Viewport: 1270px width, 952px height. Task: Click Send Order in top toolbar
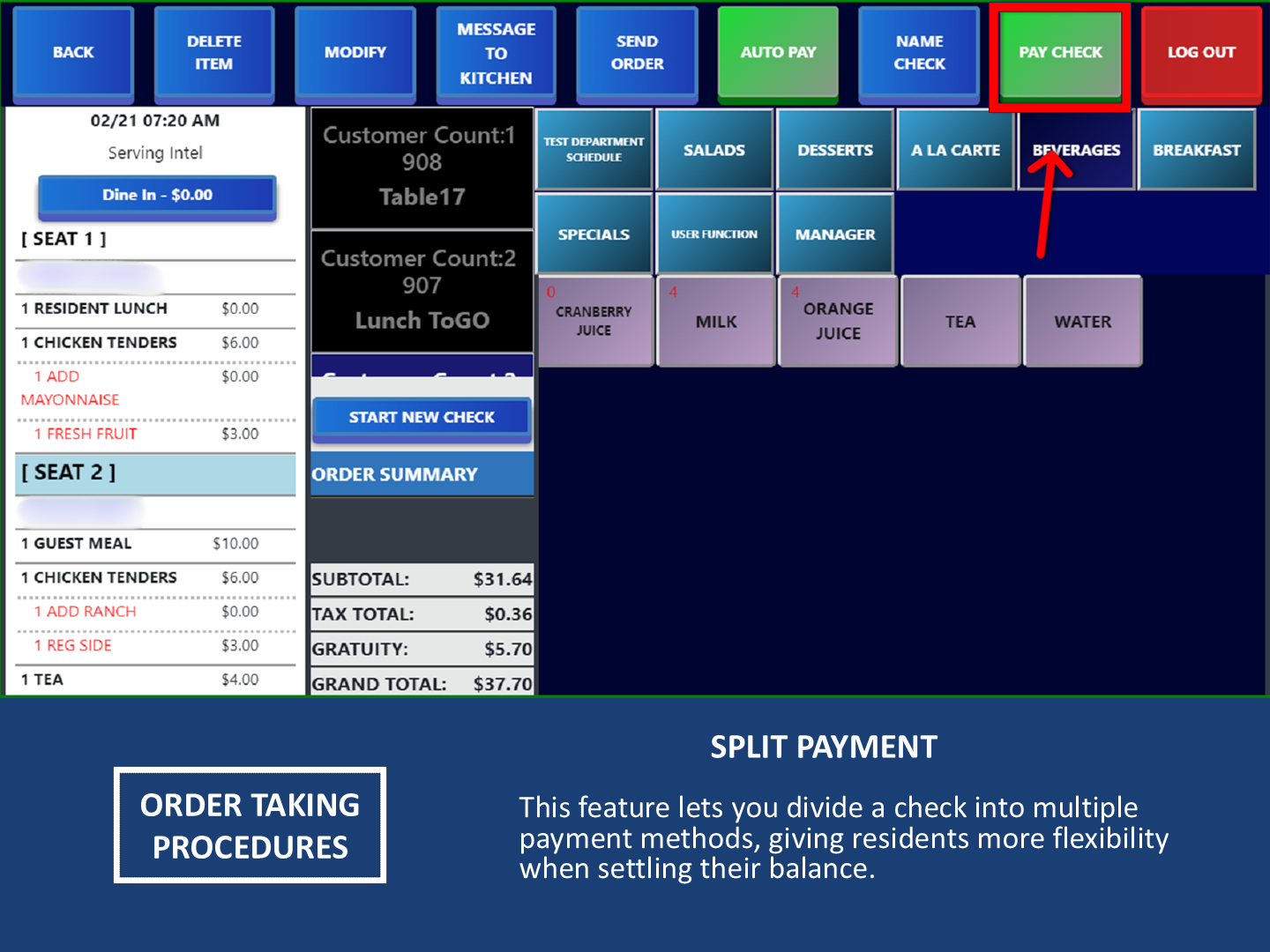click(x=637, y=53)
